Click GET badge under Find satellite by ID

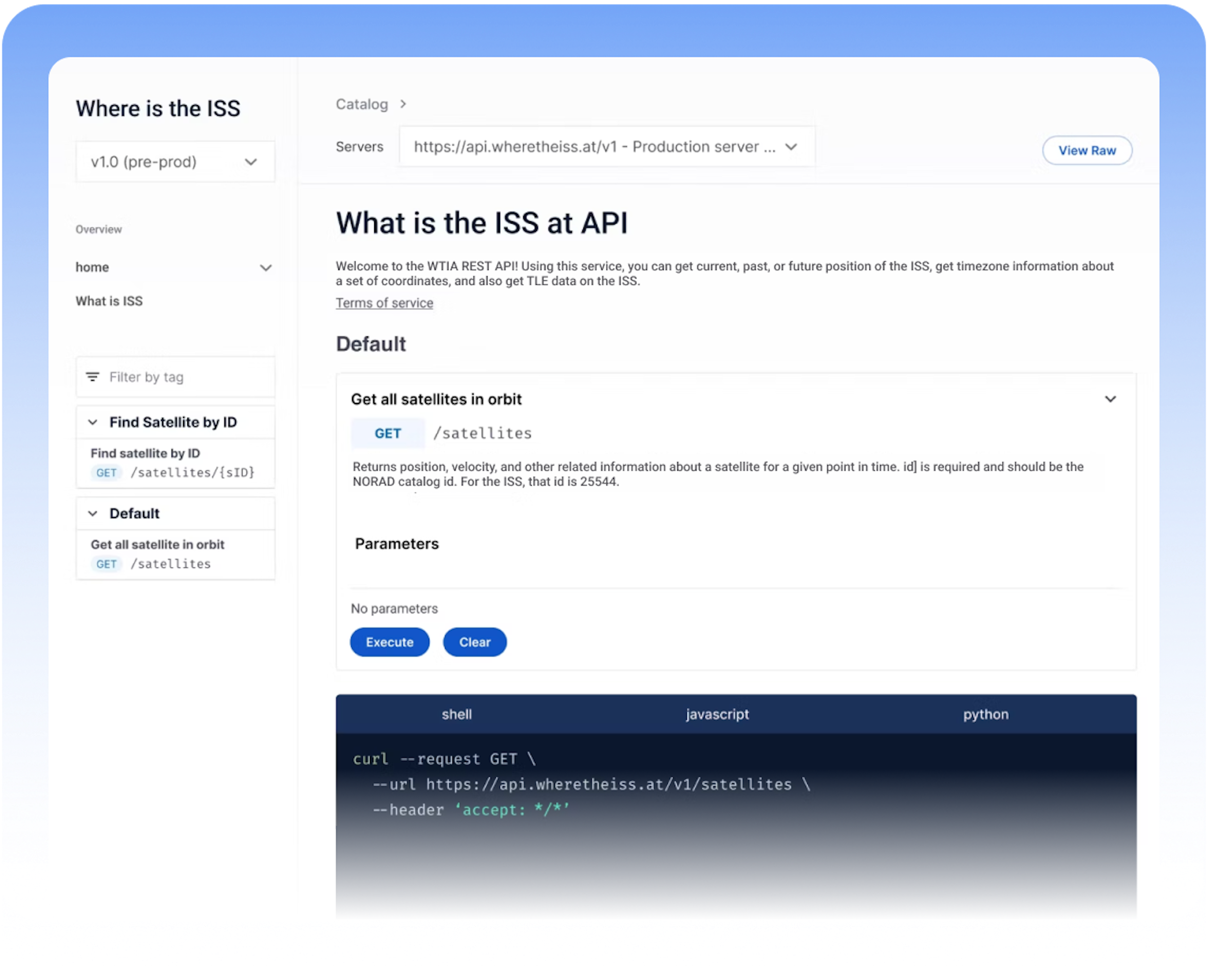click(x=106, y=472)
